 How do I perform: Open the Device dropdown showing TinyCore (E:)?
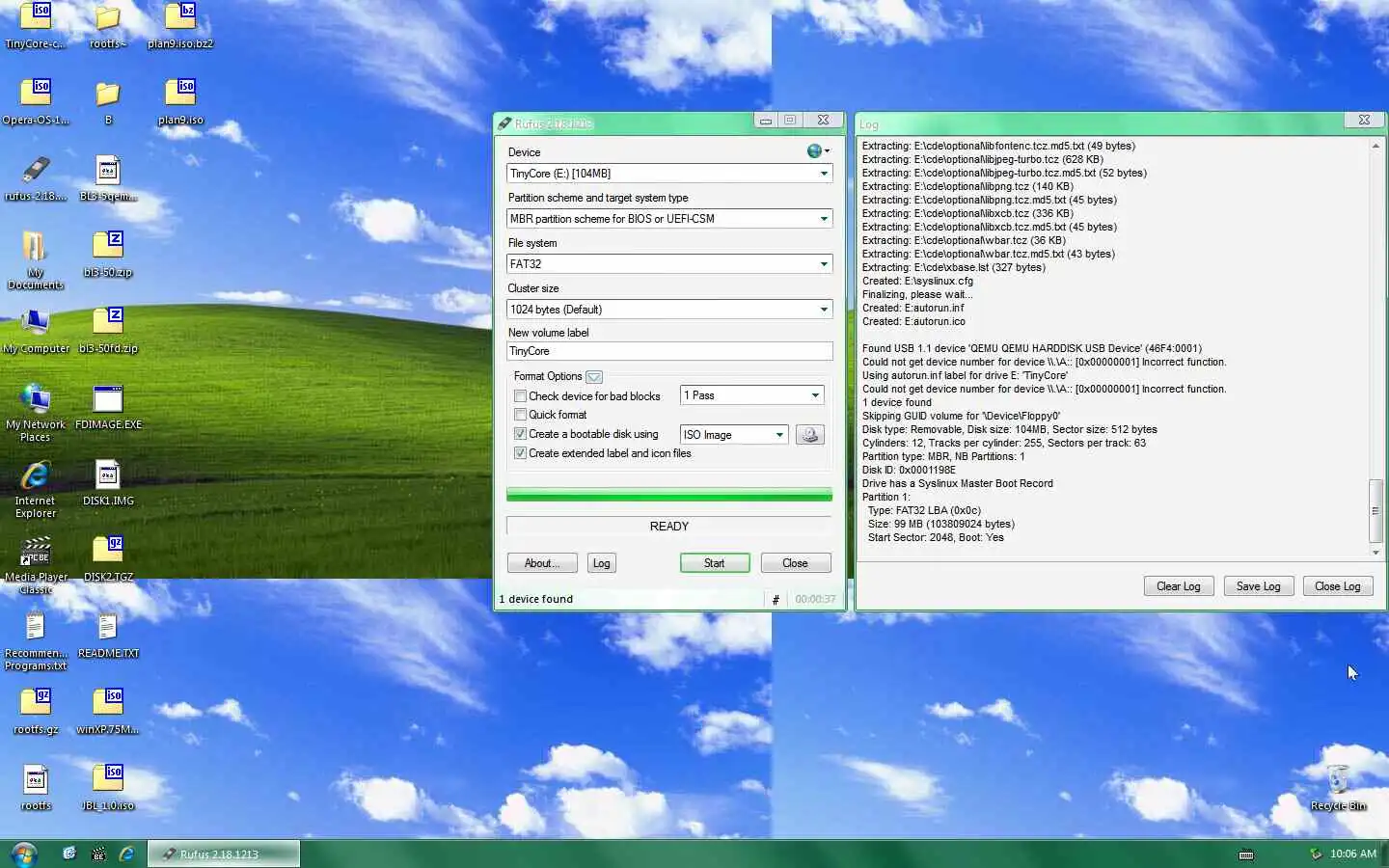(x=669, y=174)
